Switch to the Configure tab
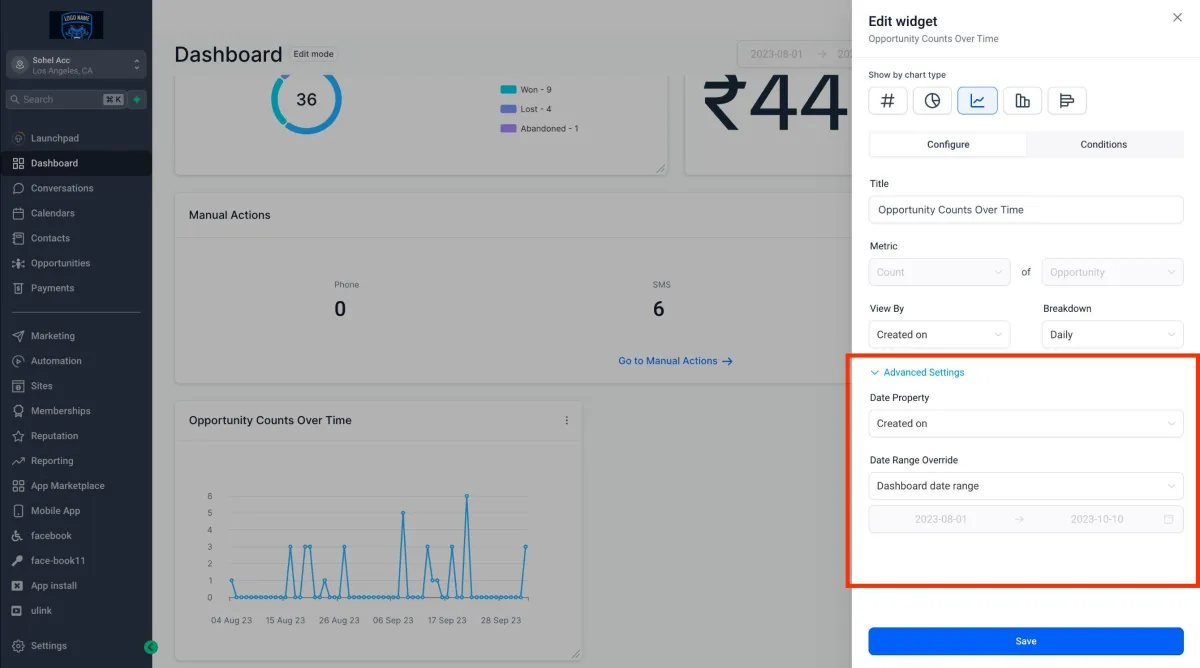This screenshot has height=668, width=1200. point(948,145)
